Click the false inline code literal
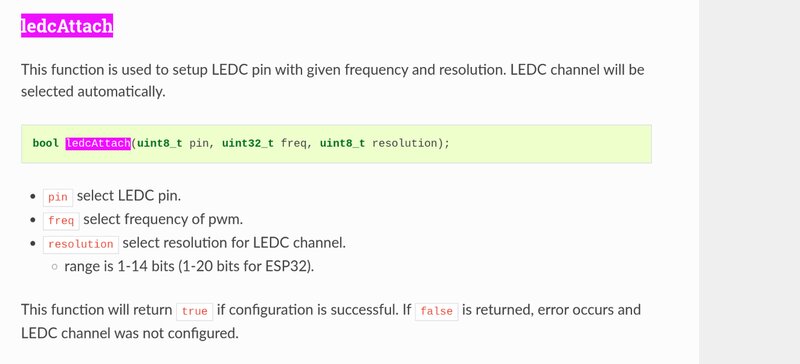This screenshot has width=800, height=364. click(x=437, y=311)
